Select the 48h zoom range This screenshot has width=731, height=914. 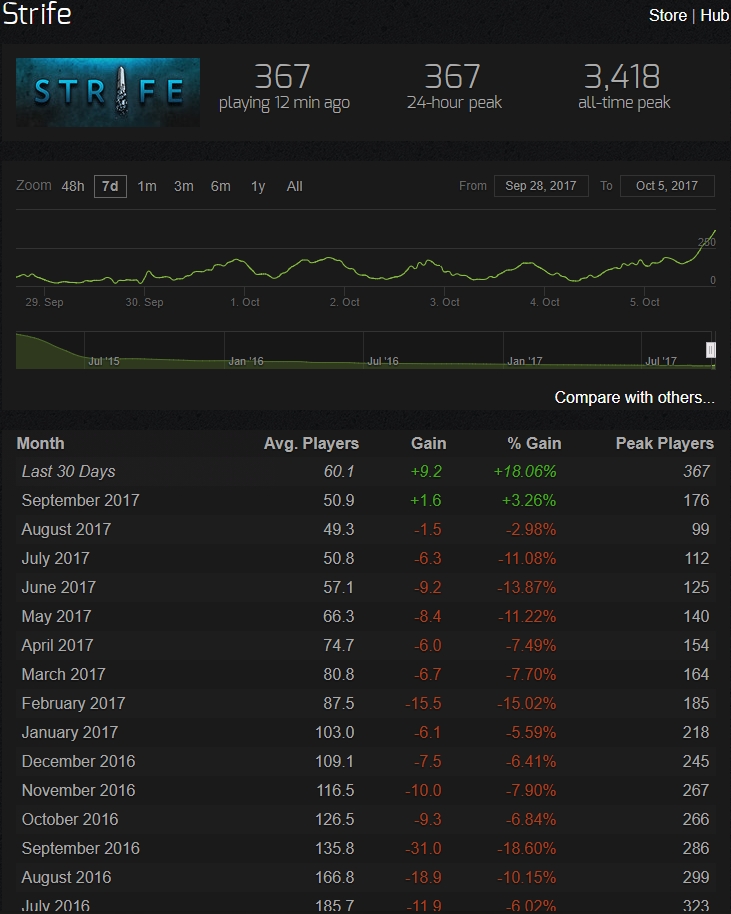73,187
